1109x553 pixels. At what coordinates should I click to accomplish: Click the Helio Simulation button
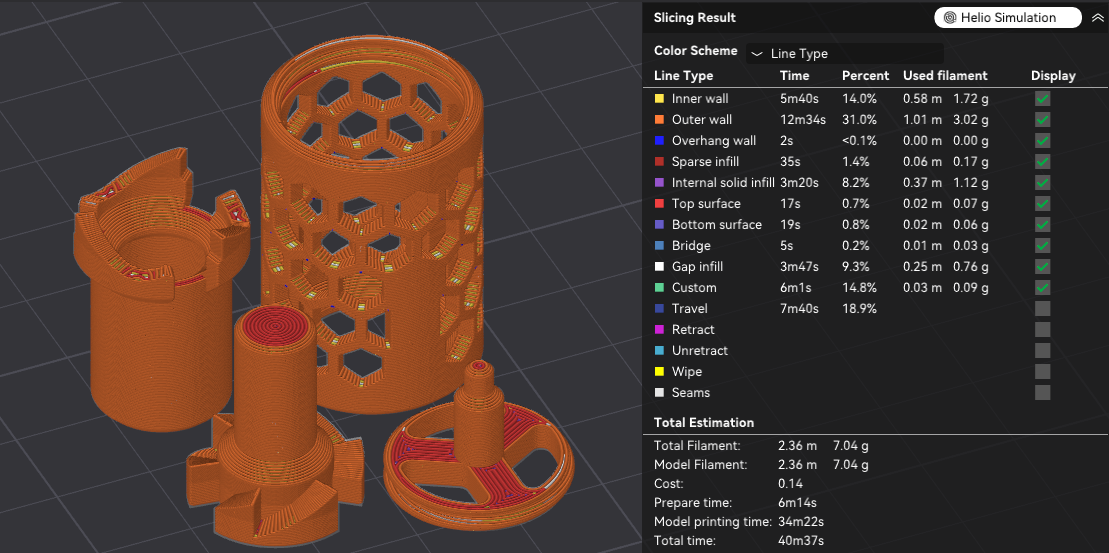[1007, 18]
